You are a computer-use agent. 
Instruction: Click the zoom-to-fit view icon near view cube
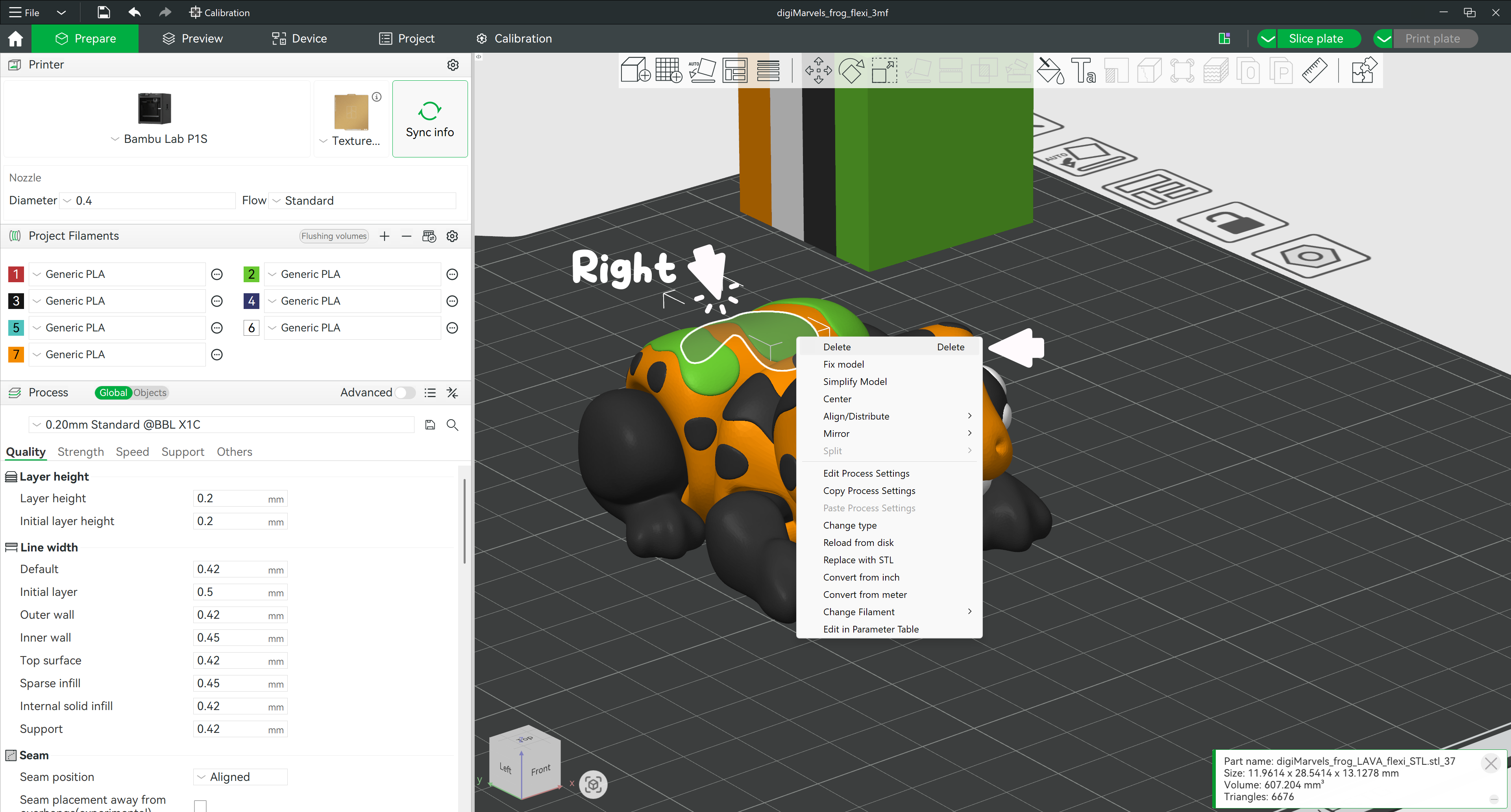593,784
